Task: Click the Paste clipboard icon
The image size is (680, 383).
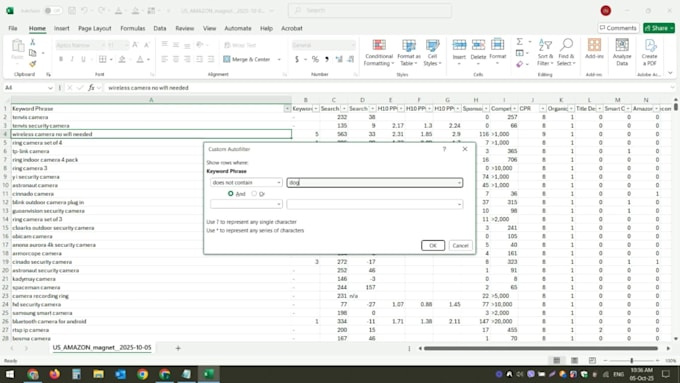Action: [x=18, y=46]
